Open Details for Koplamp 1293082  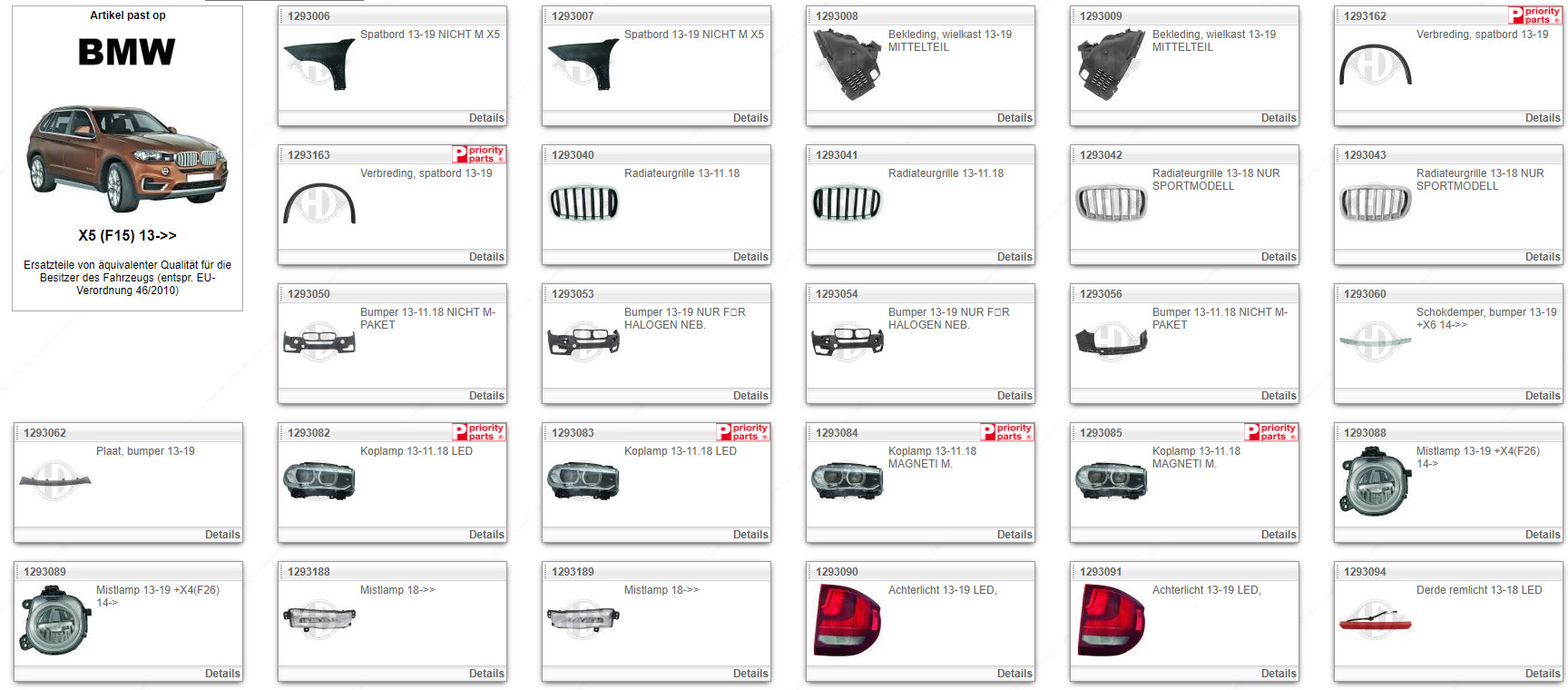click(x=486, y=535)
